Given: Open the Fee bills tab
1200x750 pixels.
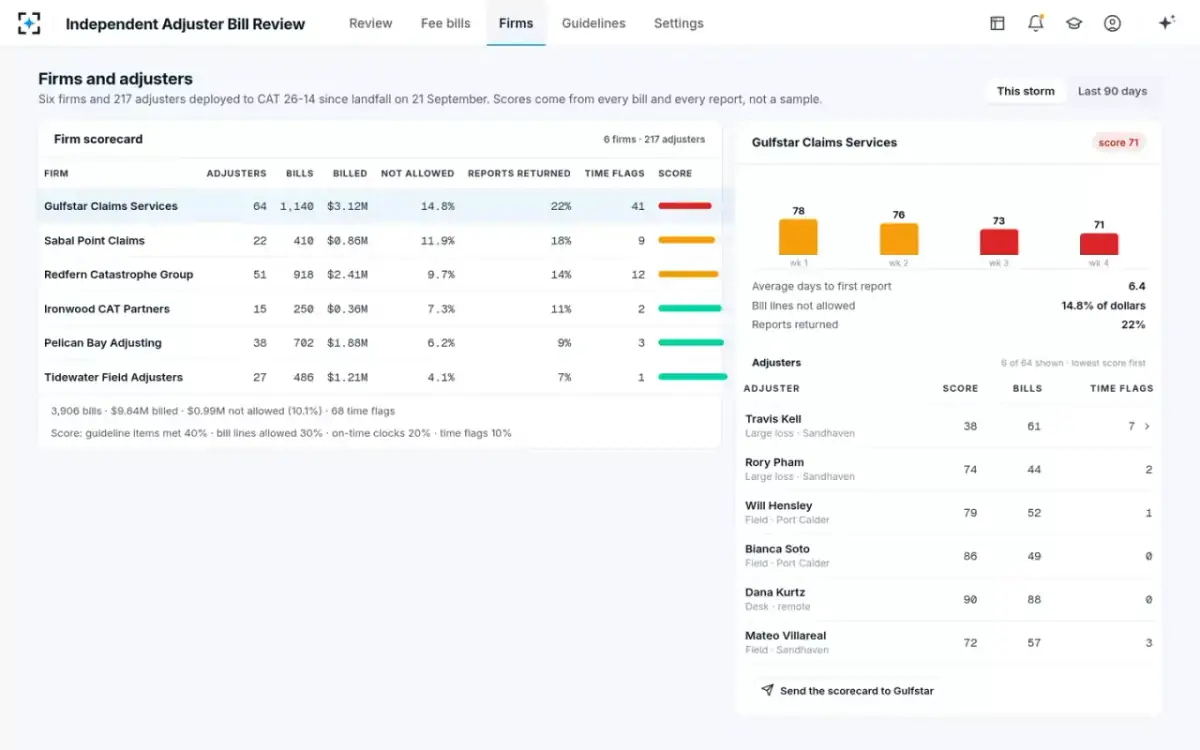Looking at the screenshot, I should tap(445, 23).
